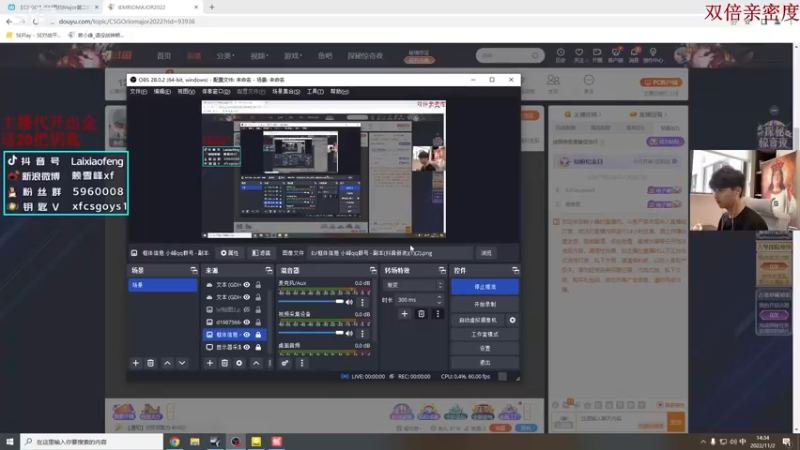Screen dimensions: 800x450
Task: Click 退出 to exit OBS
Action: tap(485, 363)
